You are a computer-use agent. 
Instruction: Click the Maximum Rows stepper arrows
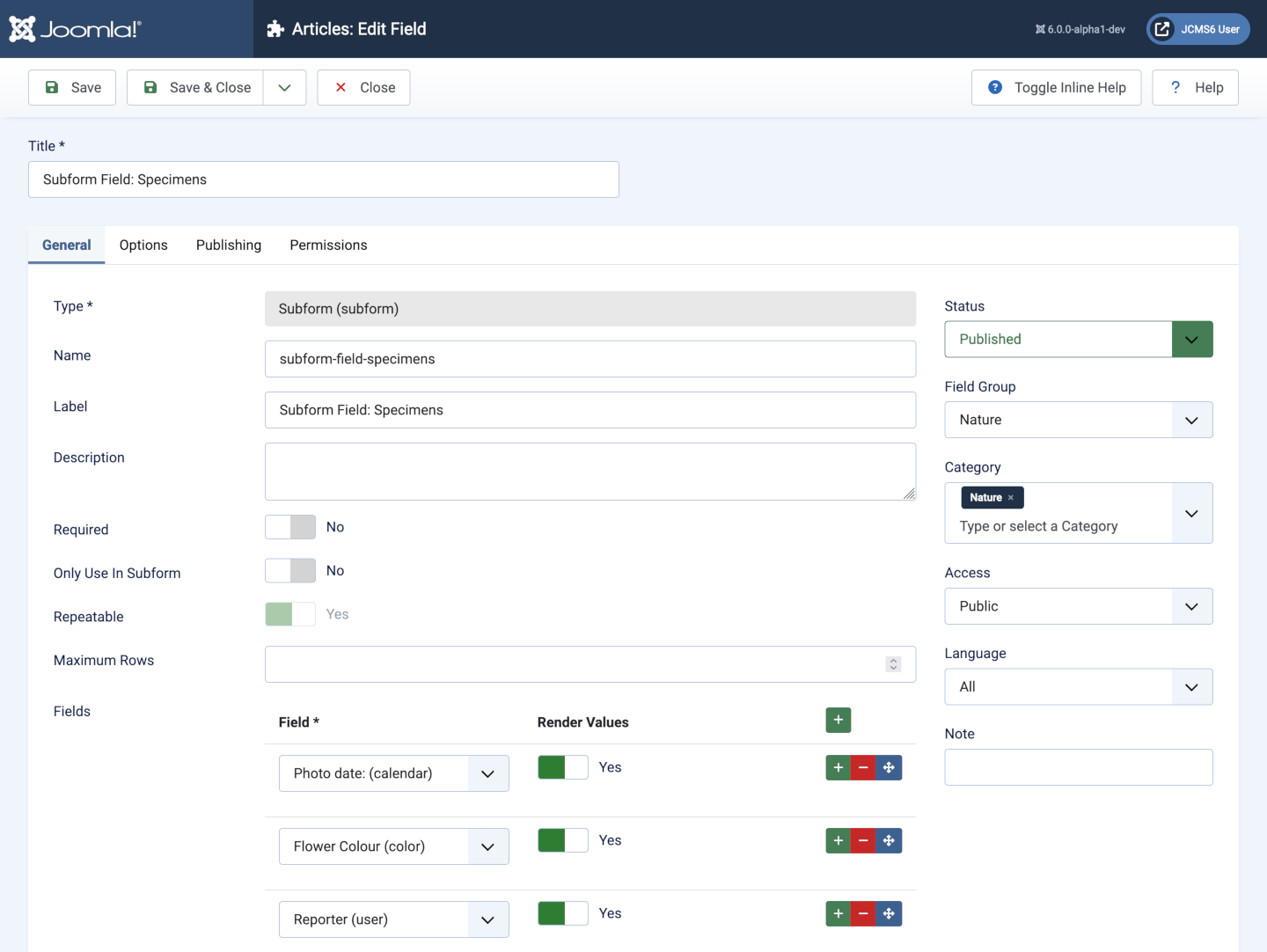coord(893,664)
